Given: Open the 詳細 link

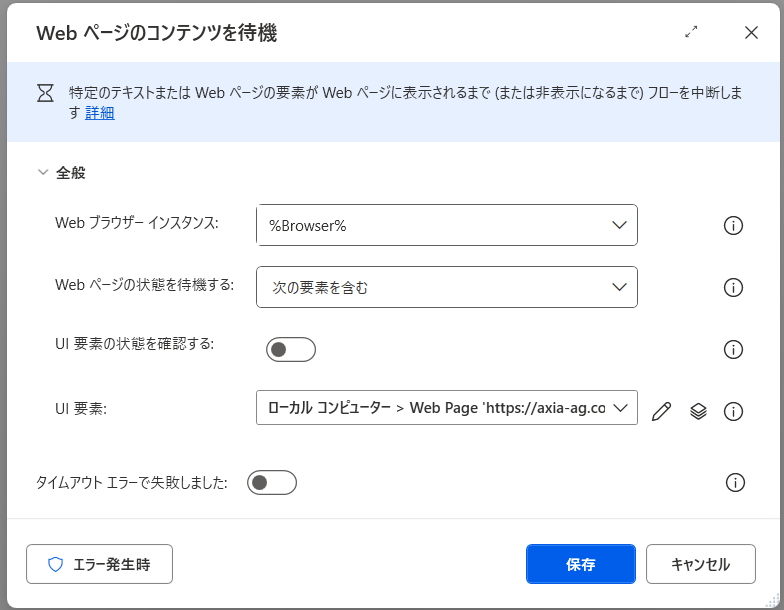Looking at the screenshot, I should (x=99, y=113).
